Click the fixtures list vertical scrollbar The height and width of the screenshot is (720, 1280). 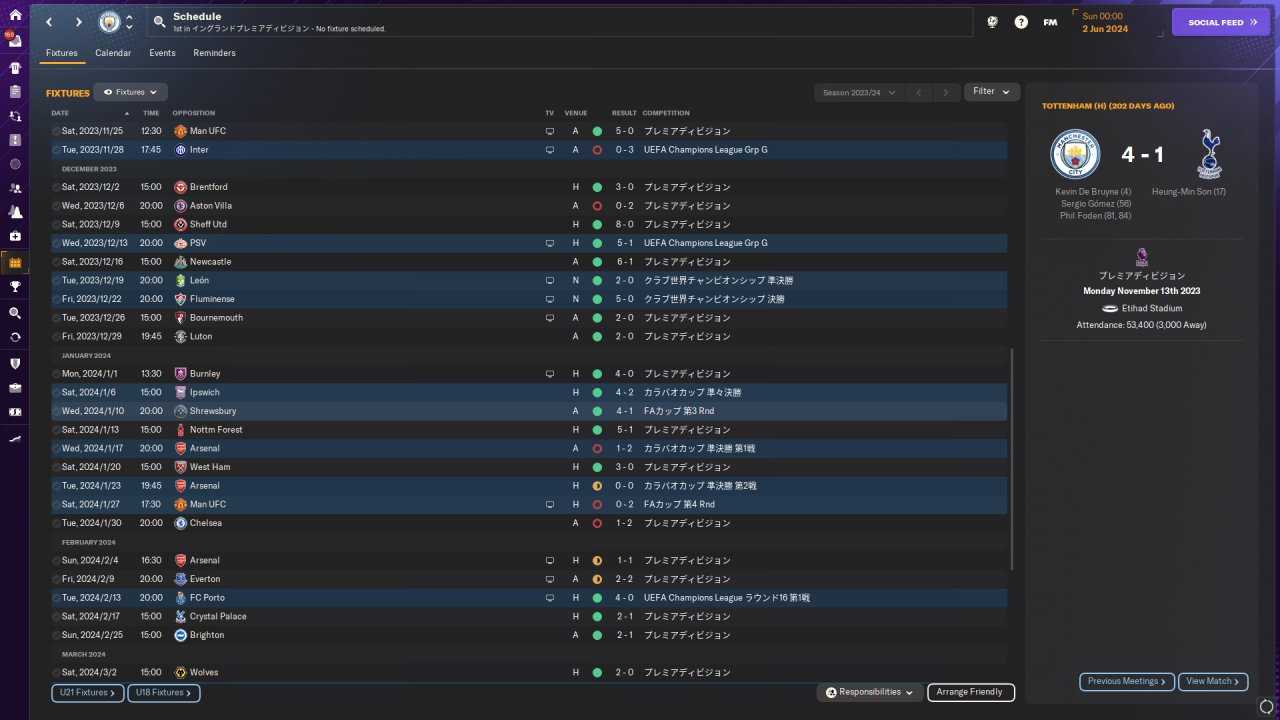coord(1013,460)
